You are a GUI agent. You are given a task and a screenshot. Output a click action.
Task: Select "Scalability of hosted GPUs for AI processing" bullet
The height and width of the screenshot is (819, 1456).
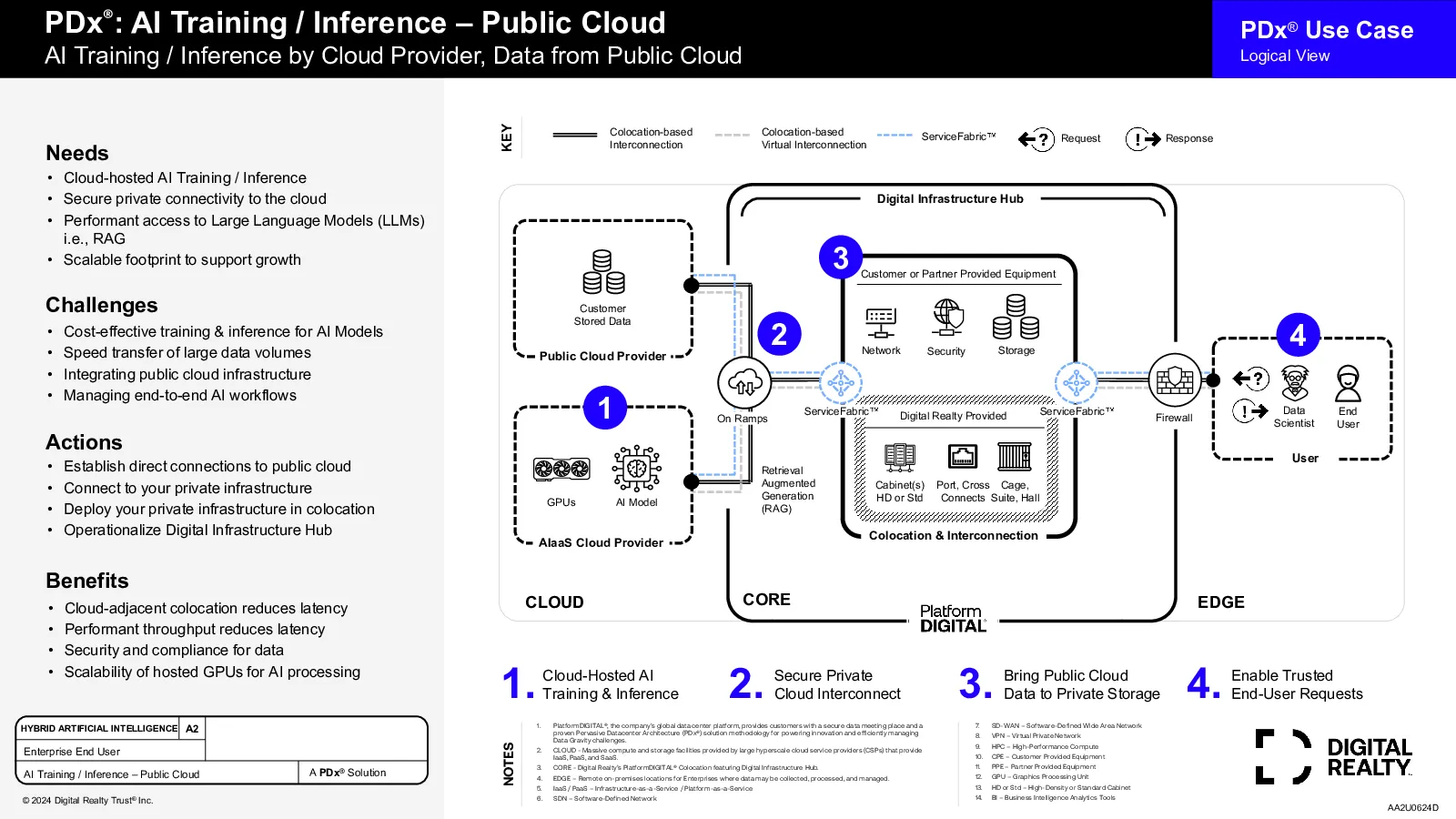pos(212,672)
